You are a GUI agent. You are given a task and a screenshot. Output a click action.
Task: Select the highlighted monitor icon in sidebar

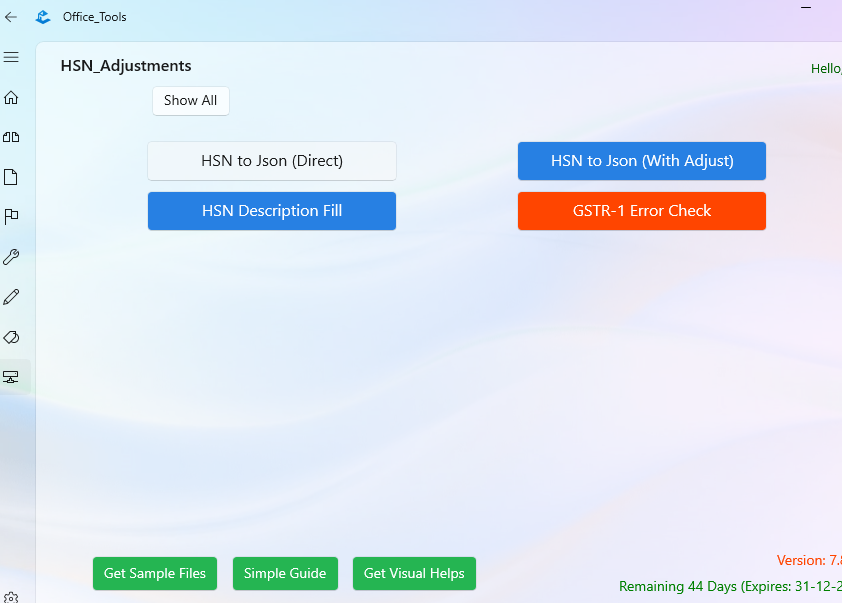click(11, 376)
